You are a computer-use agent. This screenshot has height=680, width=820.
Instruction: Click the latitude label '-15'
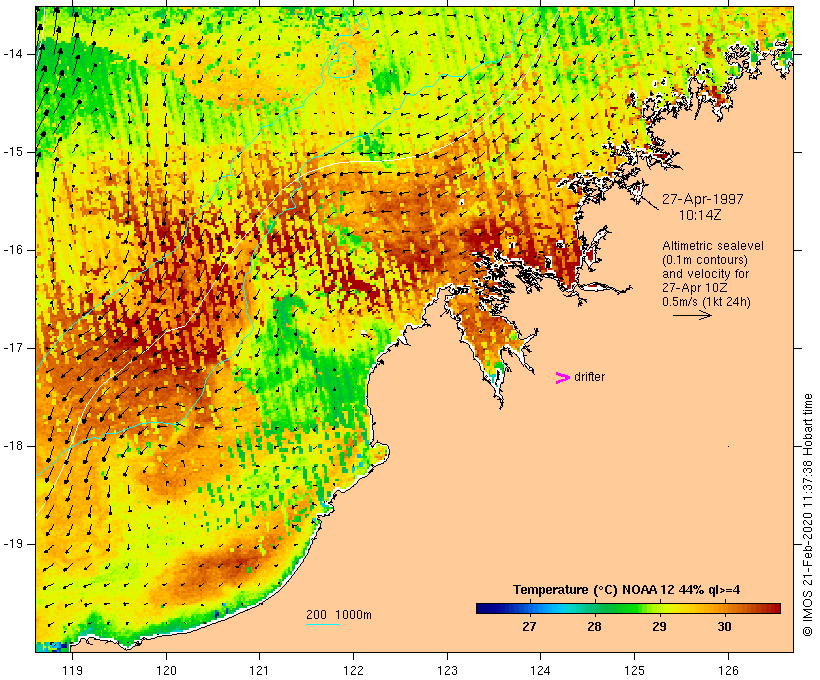point(13,152)
